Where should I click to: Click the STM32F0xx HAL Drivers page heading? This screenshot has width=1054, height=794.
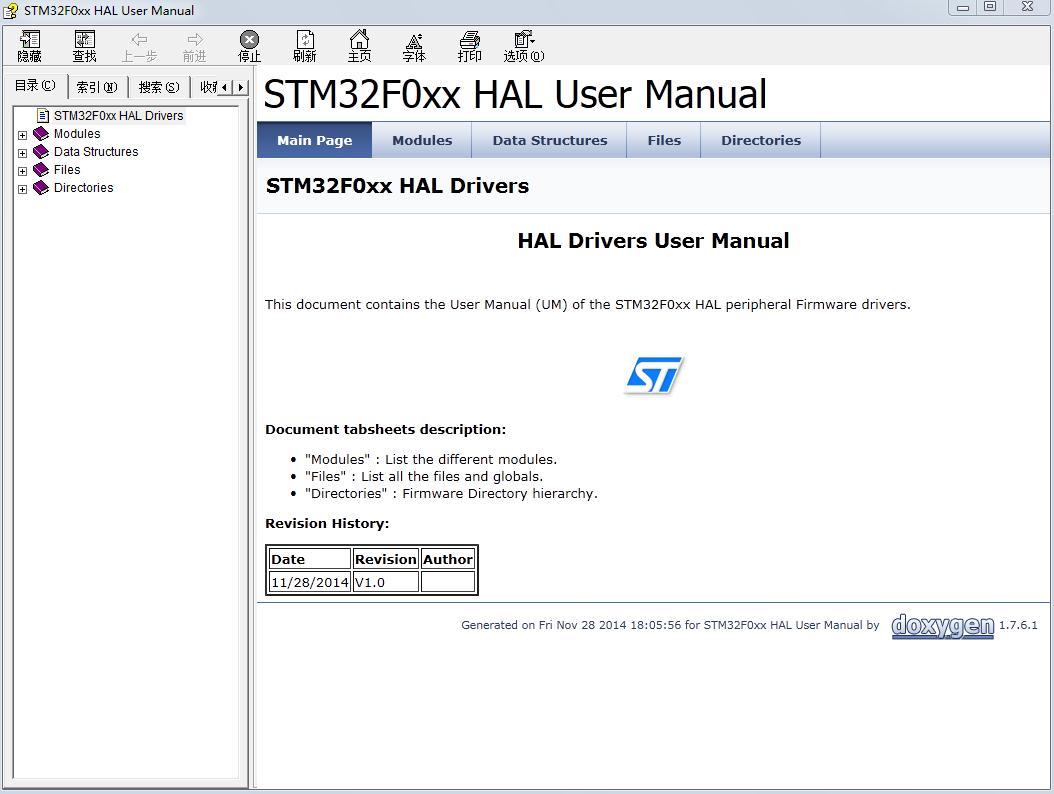tap(397, 186)
